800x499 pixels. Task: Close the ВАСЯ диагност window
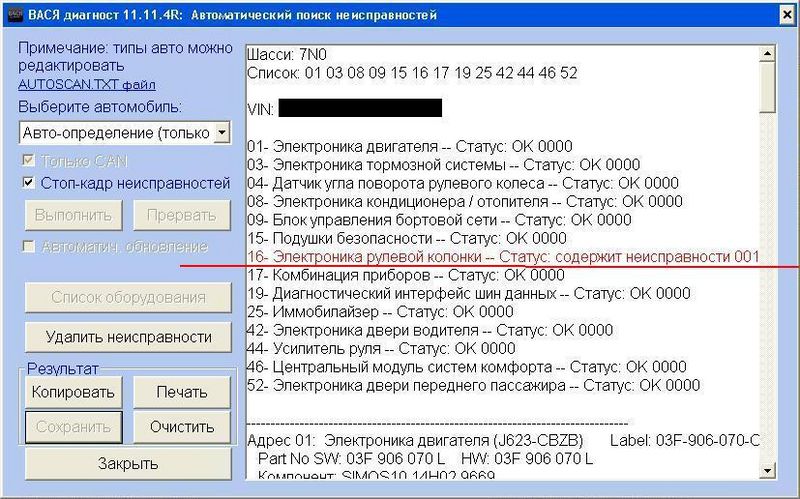(x=788, y=15)
